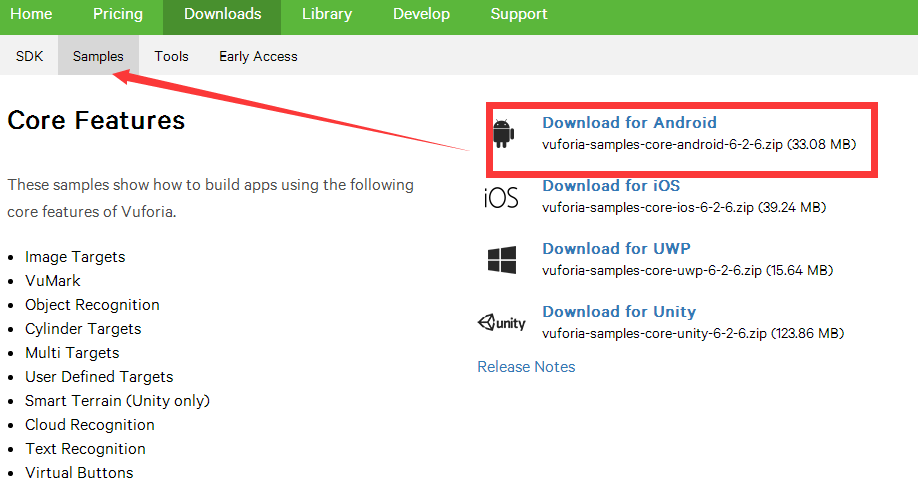
Task: Navigate to the Develop menu
Action: 421,14
